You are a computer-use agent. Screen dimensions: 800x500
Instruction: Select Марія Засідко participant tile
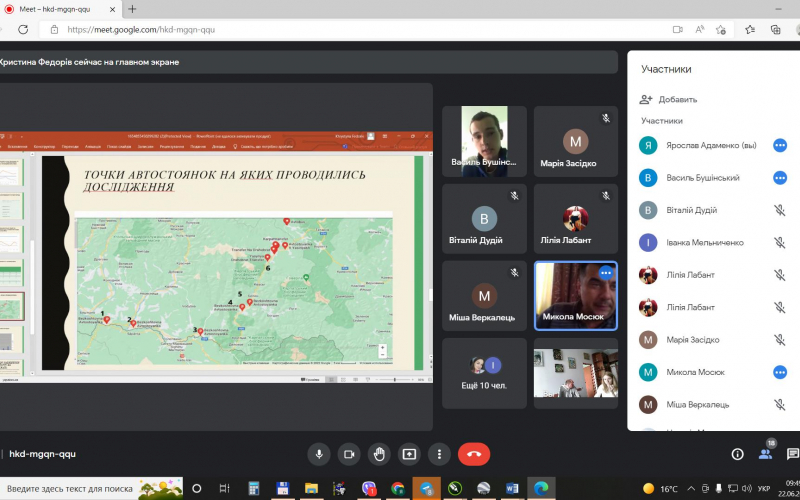[576, 141]
